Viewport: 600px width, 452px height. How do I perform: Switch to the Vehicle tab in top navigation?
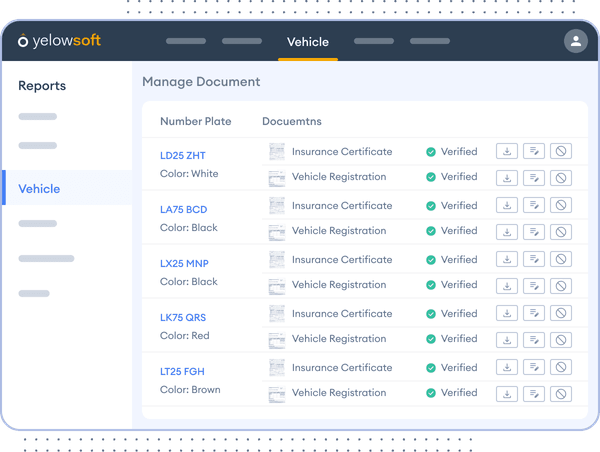307,42
